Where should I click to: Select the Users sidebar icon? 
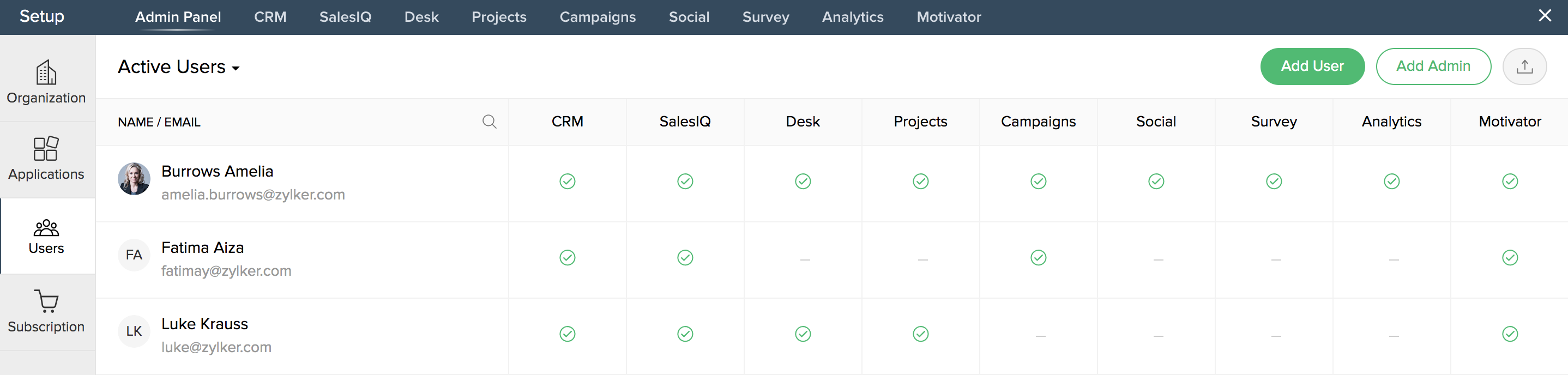tap(46, 228)
